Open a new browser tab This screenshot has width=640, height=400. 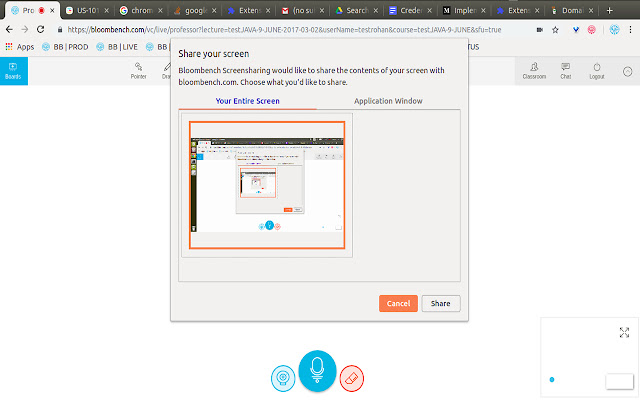point(609,11)
